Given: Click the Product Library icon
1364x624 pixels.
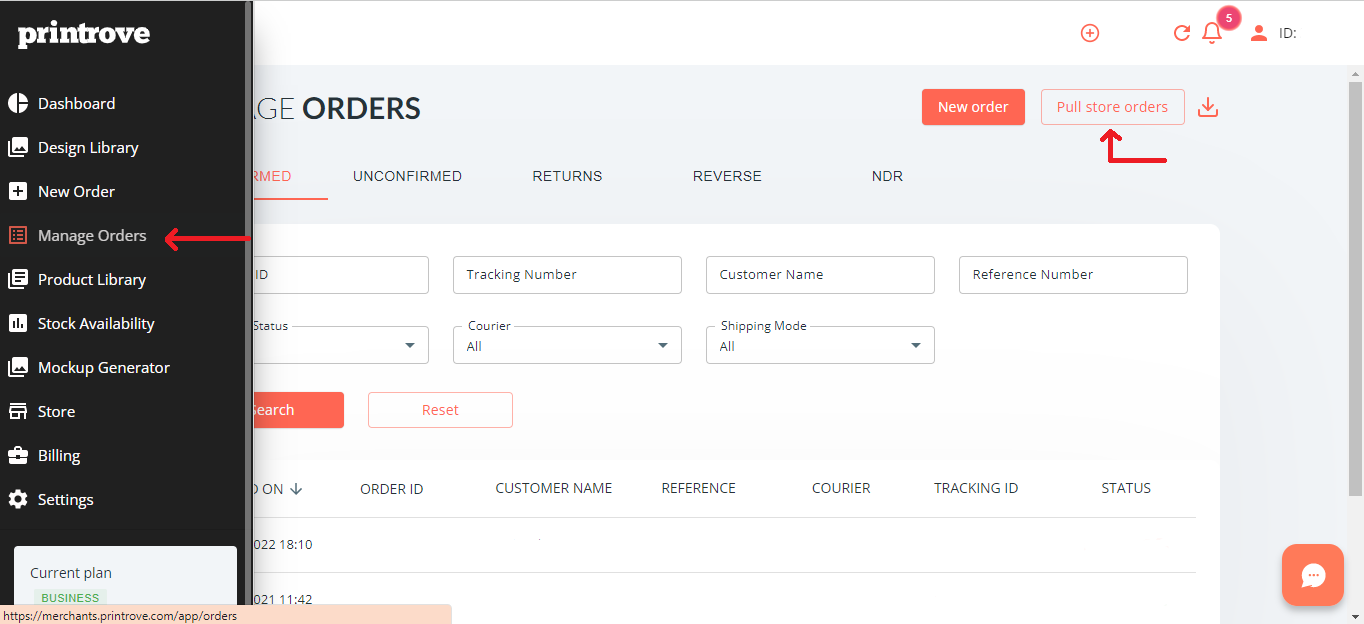Looking at the screenshot, I should 18,279.
